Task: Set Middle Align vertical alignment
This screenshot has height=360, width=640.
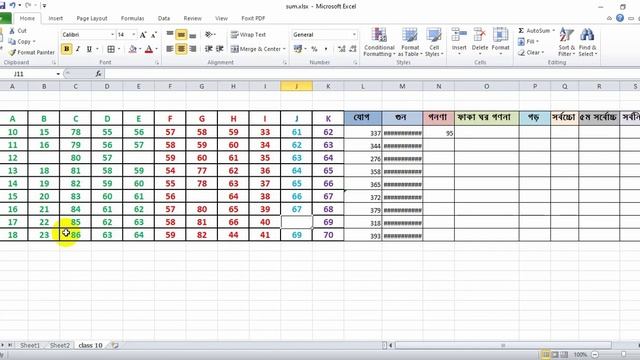Action: coord(181,35)
